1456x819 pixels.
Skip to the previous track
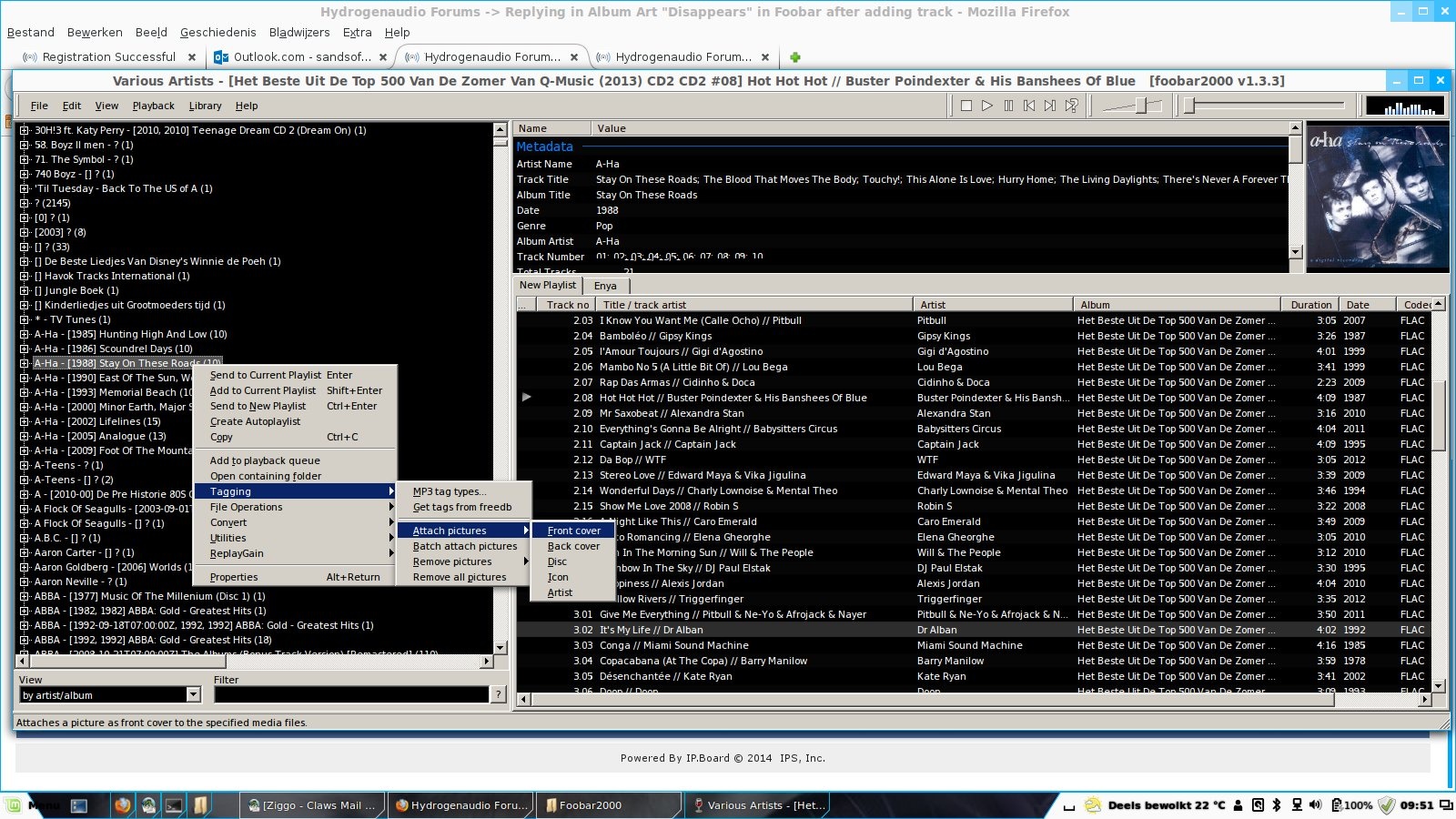[1029, 106]
